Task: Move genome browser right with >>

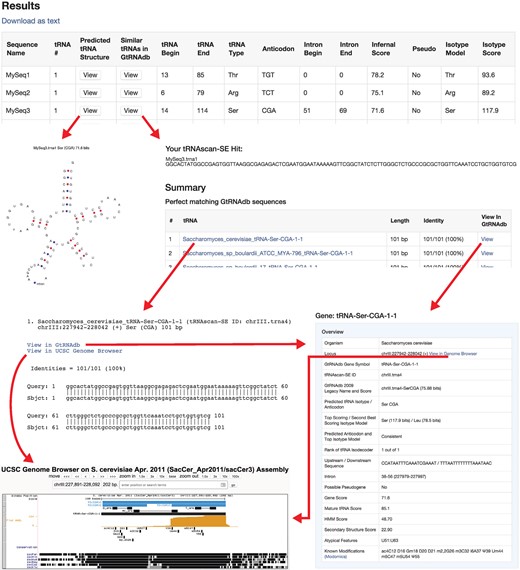Action: coord(103,476)
